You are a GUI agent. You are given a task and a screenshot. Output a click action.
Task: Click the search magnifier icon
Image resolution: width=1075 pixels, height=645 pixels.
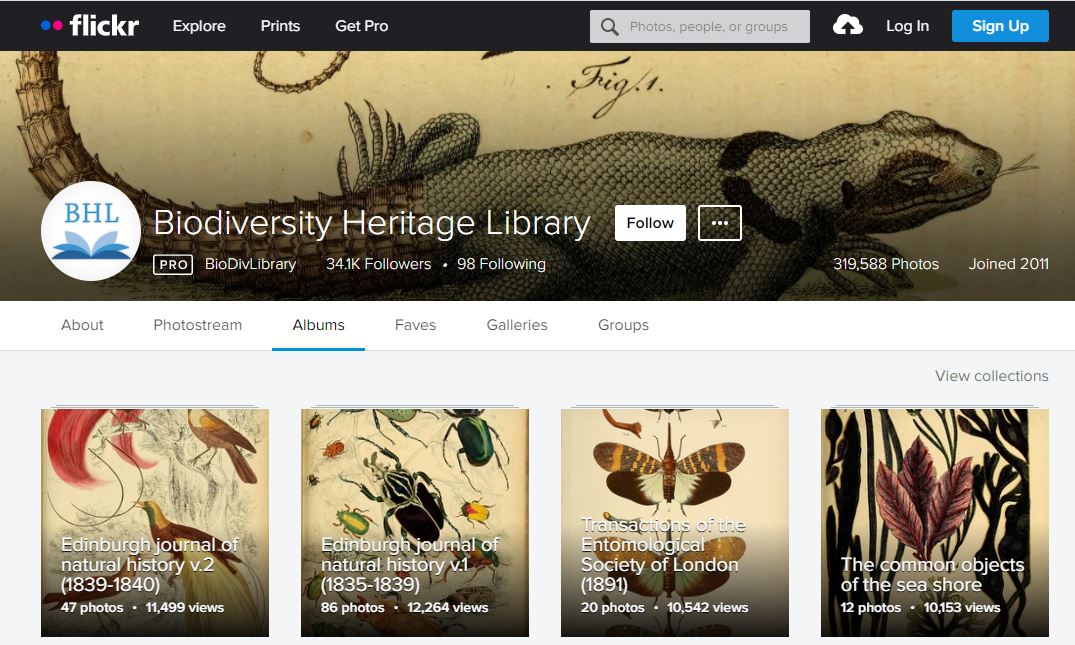pyautogui.click(x=609, y=26)
